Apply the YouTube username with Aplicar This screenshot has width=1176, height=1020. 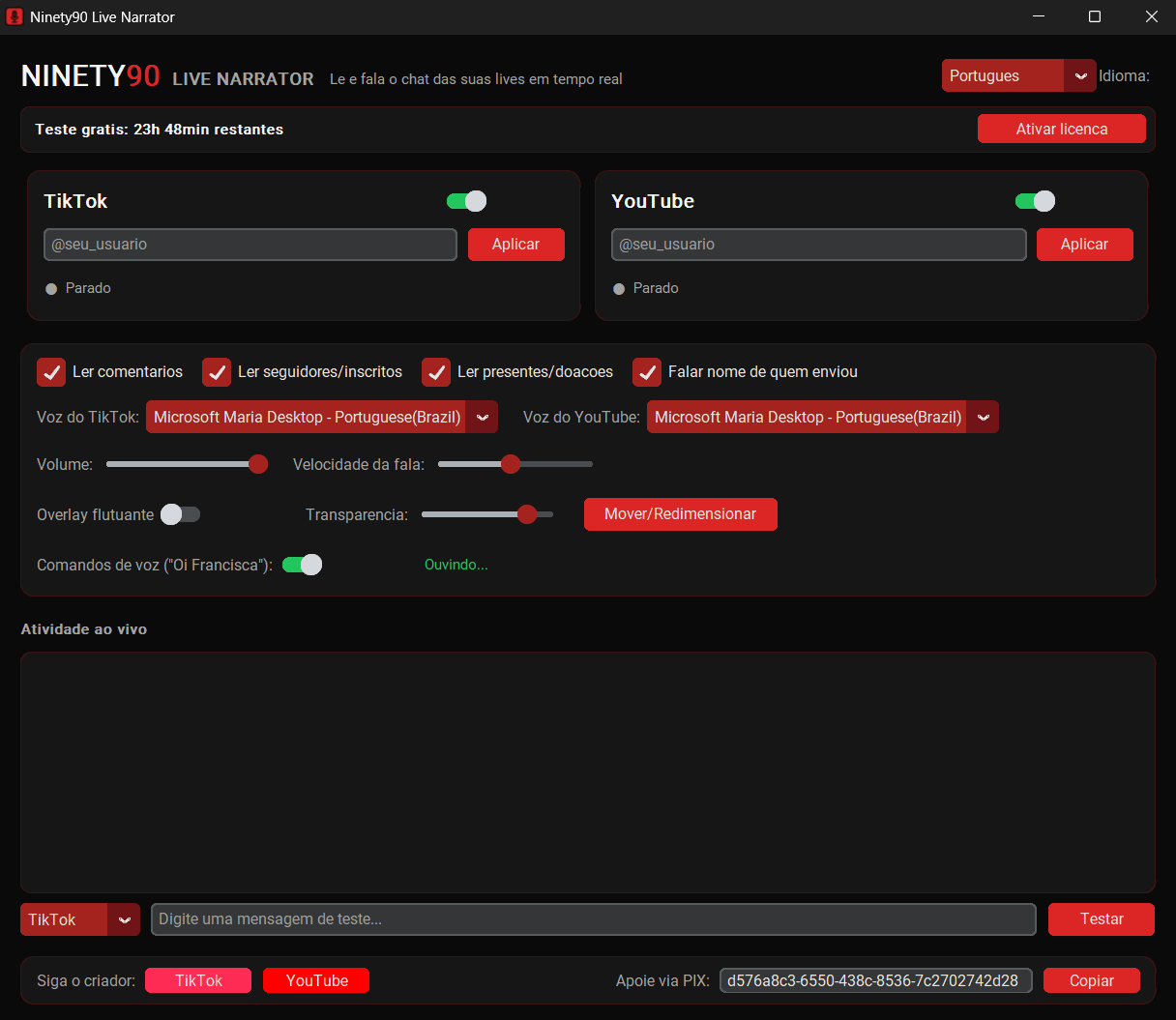click(x=1085, y=245)
